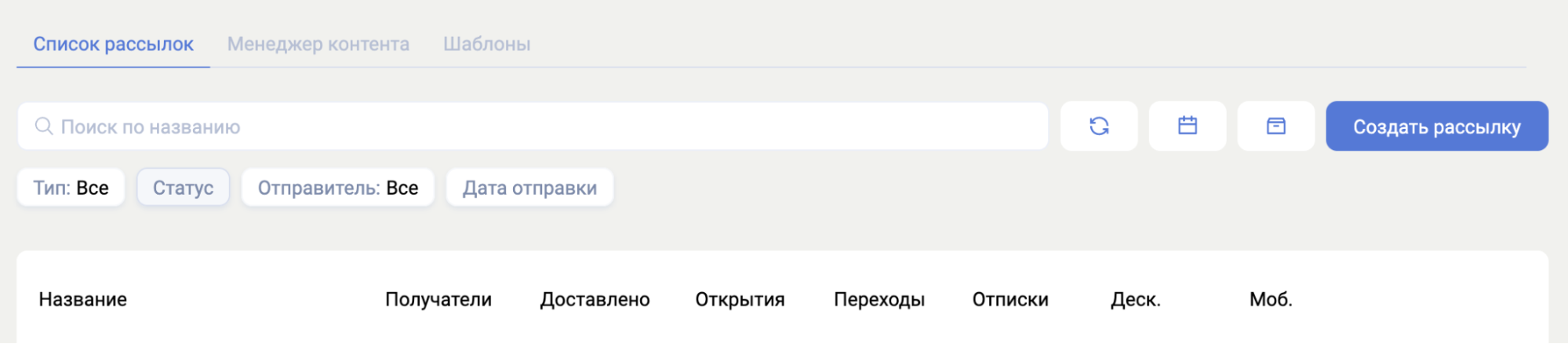Expand the Отправитель: Все filter
This screenshot has width=1568, height=344.
(x=337, y=188)
